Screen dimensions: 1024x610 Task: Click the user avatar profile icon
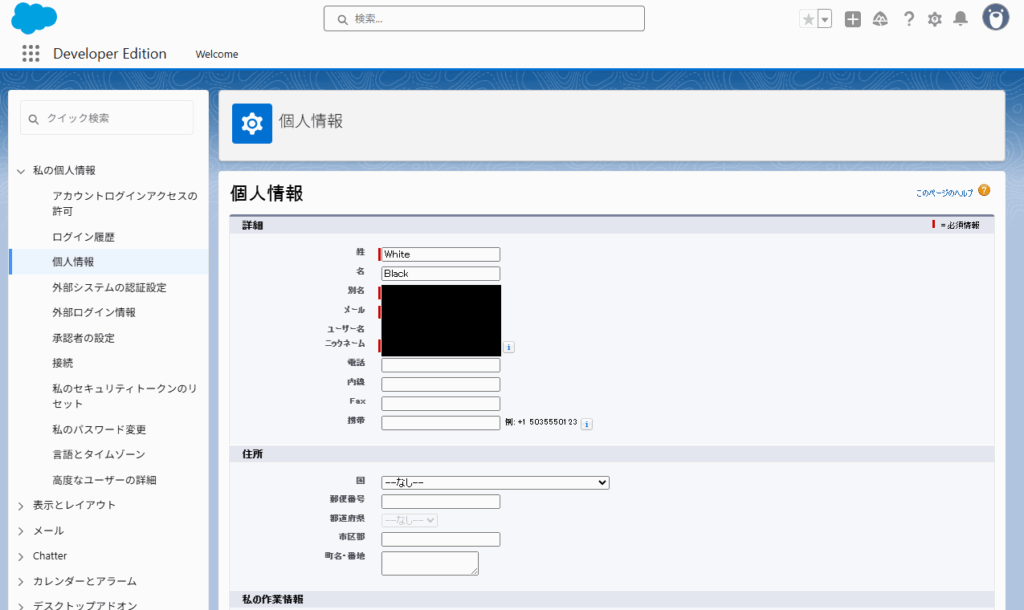(995, 18)
